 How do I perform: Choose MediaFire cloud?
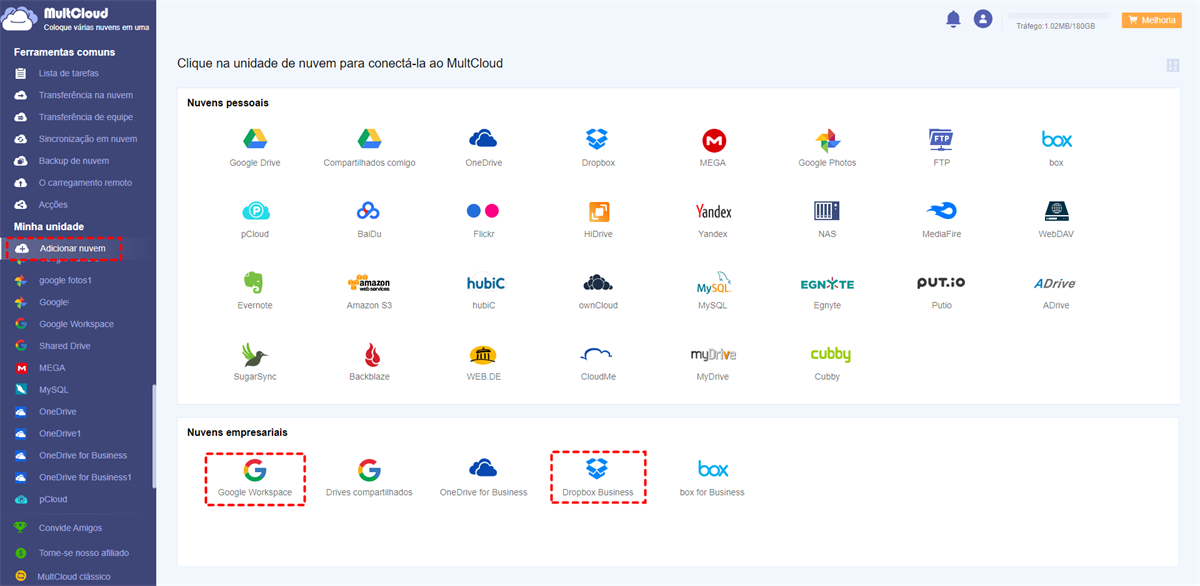pos(941,219)
